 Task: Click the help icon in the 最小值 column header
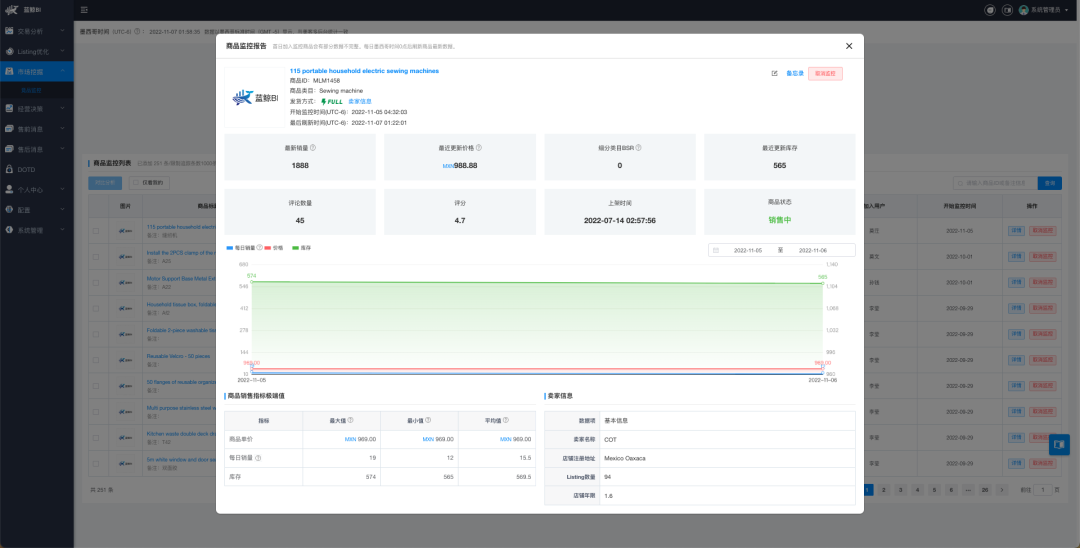(x=428, y=420)
